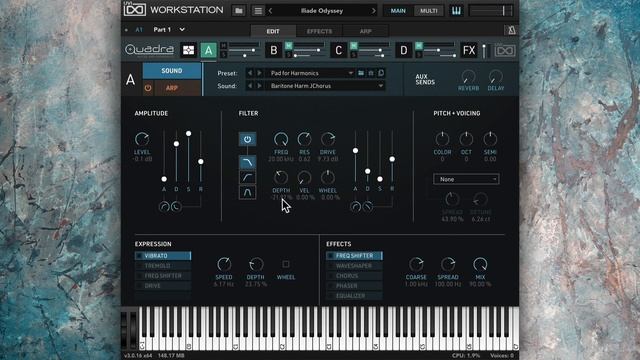640x360 pixels.
Task: Click the amplitude LEVEL knob
Action: (x=142, y=139)
